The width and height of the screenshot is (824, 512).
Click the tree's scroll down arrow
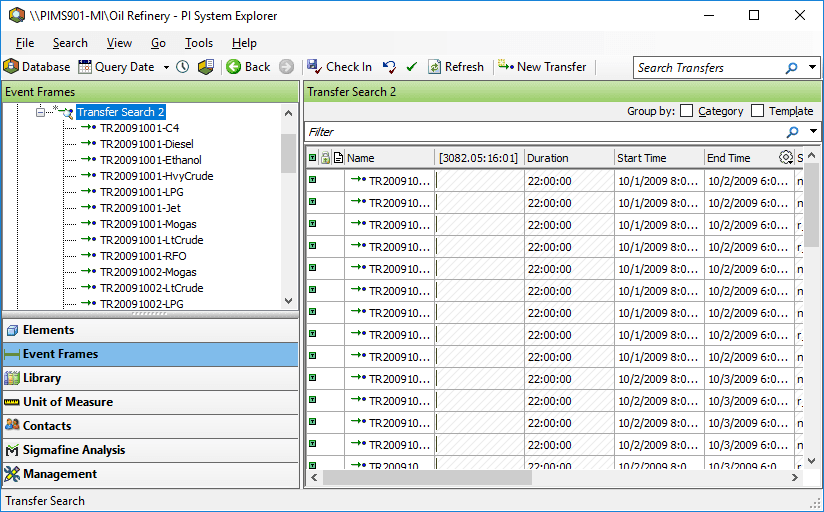point(289,301)
